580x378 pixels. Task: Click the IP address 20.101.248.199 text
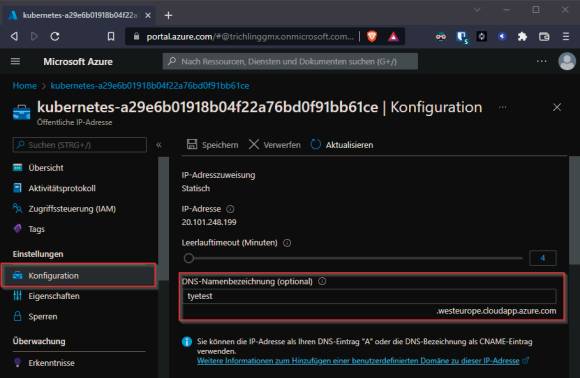pyautogui.click(x=209, y=222)
